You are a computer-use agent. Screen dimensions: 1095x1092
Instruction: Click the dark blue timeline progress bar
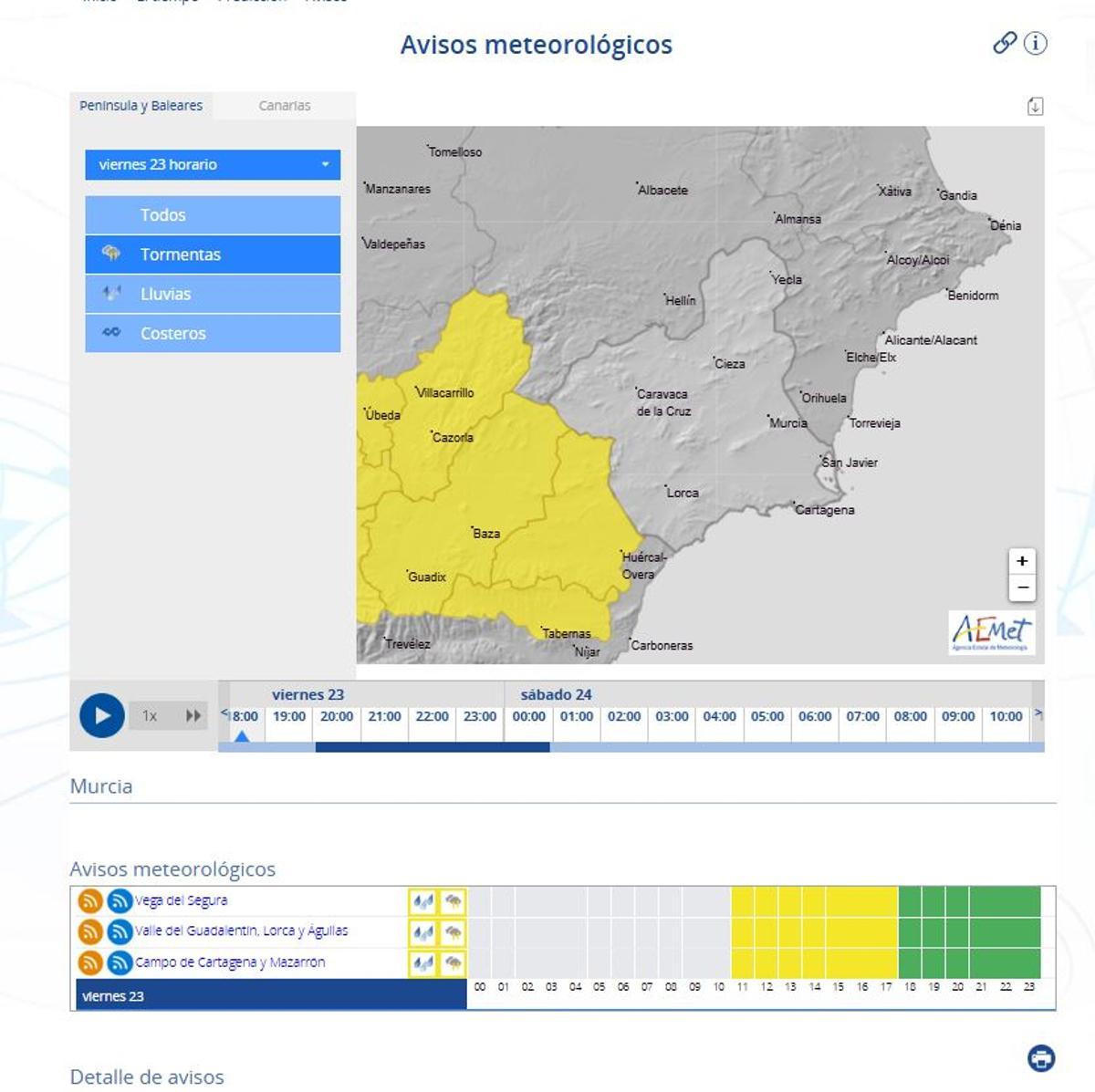pos(433,747)
